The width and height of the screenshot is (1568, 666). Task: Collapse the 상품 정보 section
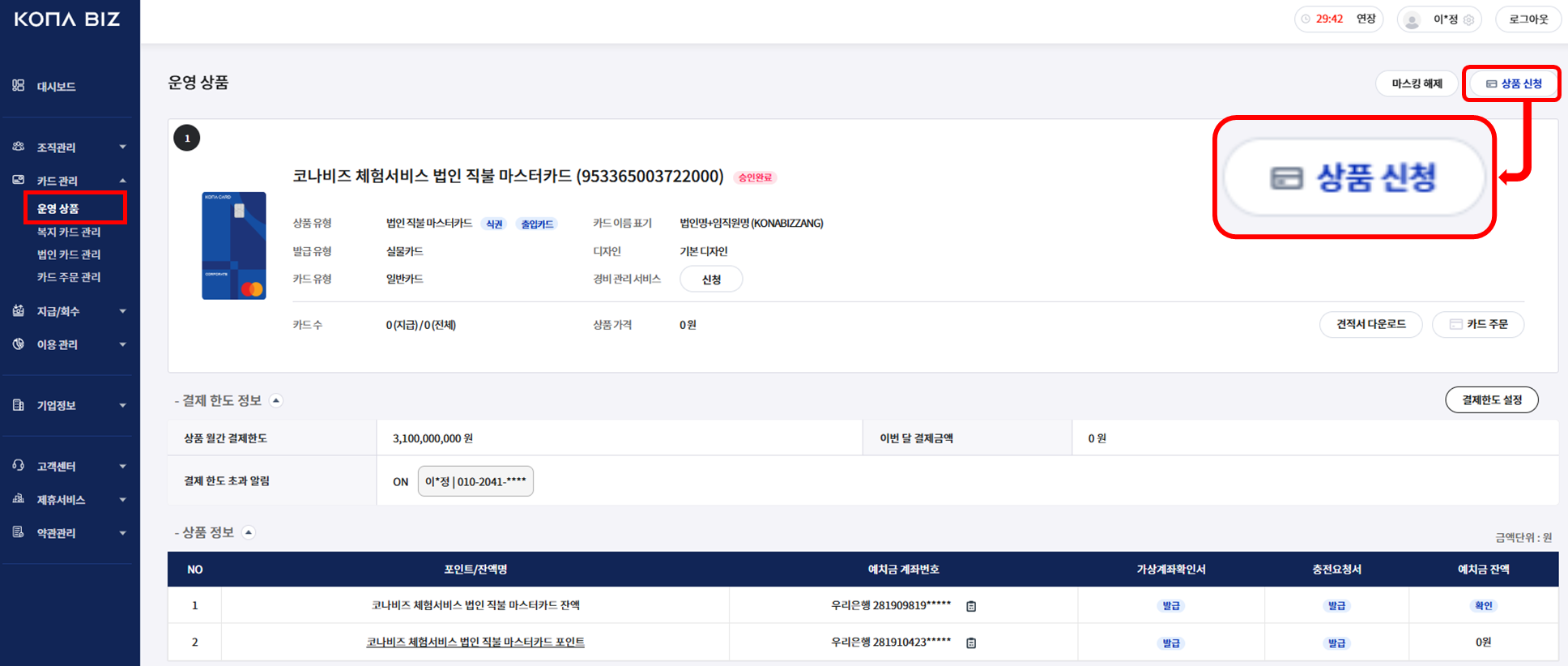pos(249,532)
